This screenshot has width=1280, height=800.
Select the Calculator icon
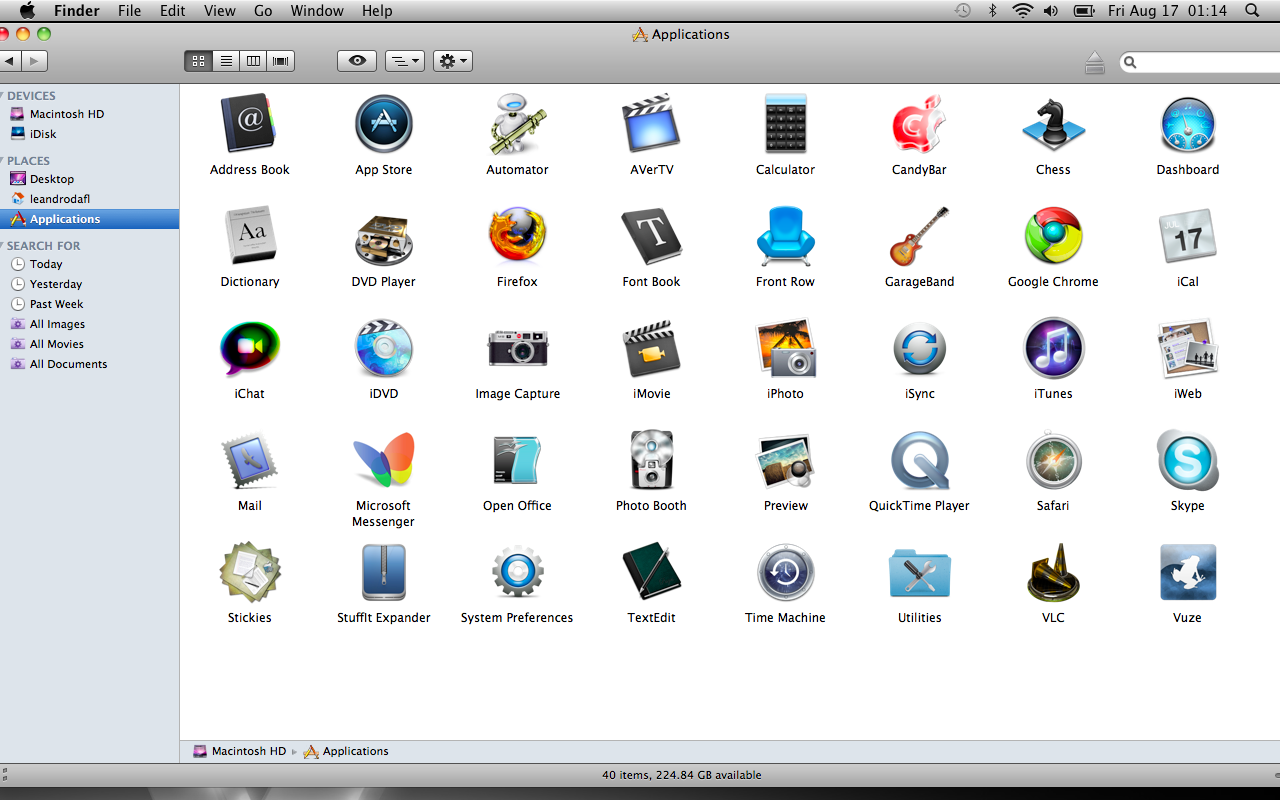785,124
